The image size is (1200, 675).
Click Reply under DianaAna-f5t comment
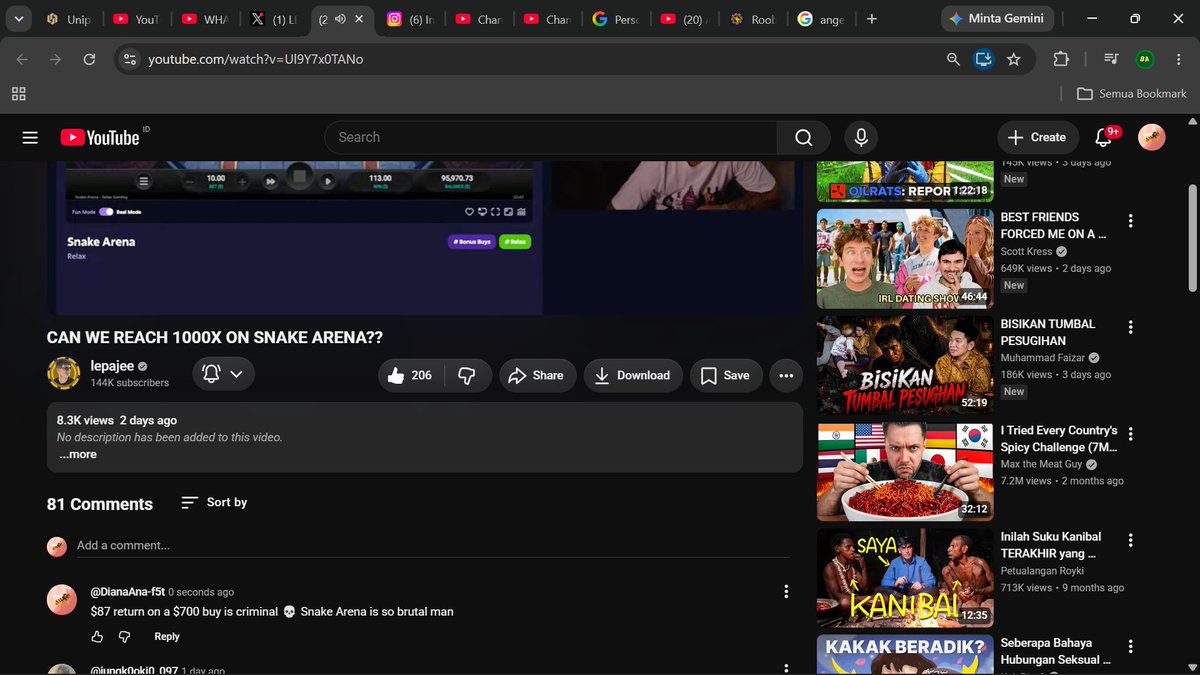[167, 636]
